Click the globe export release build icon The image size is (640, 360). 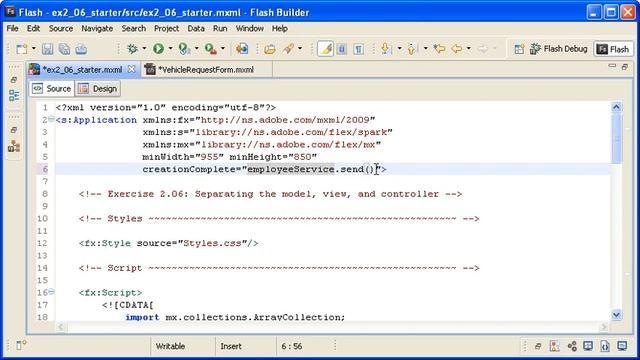point(242,49)
